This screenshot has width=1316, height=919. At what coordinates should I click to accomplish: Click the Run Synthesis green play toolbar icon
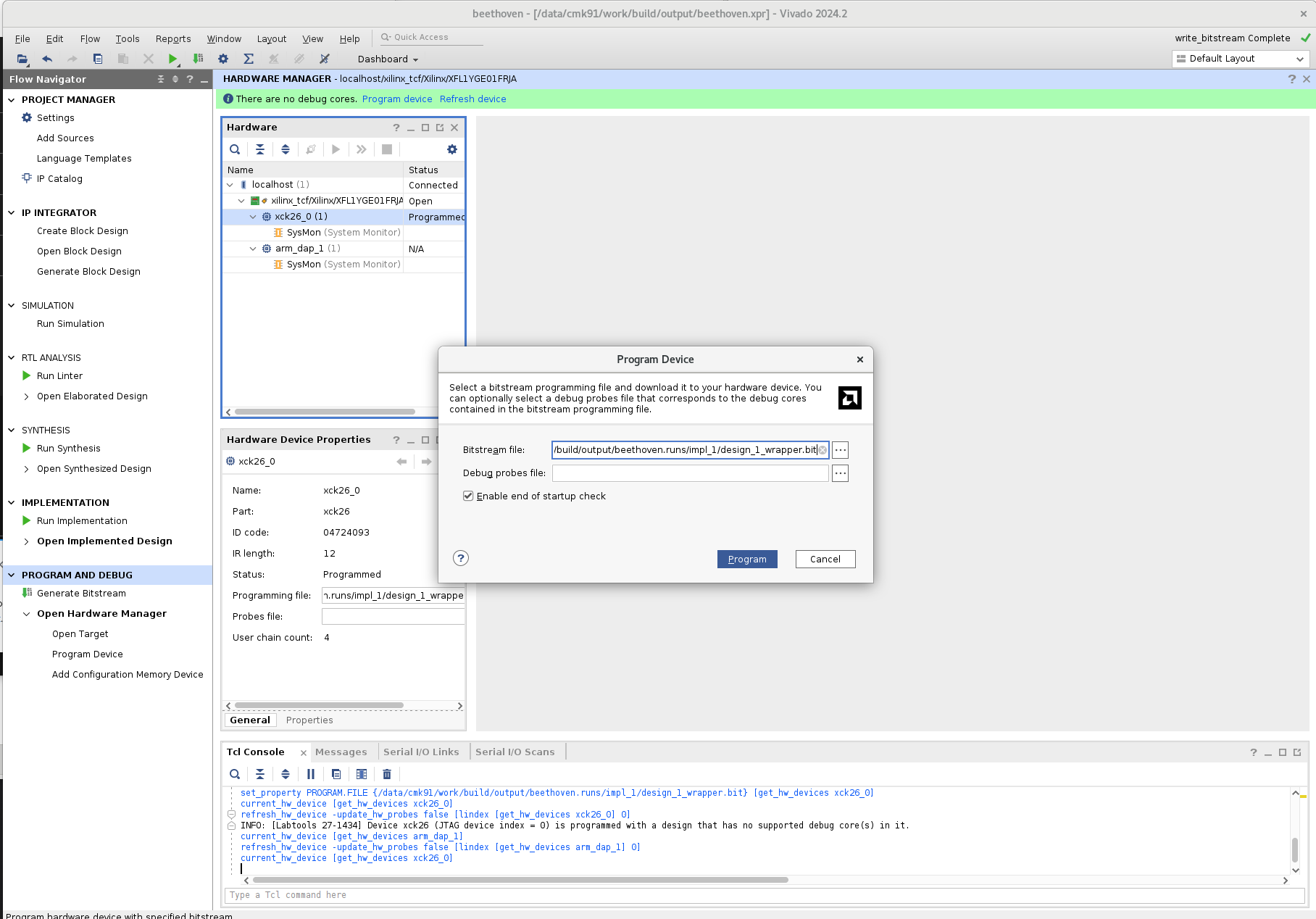point(172,59)
